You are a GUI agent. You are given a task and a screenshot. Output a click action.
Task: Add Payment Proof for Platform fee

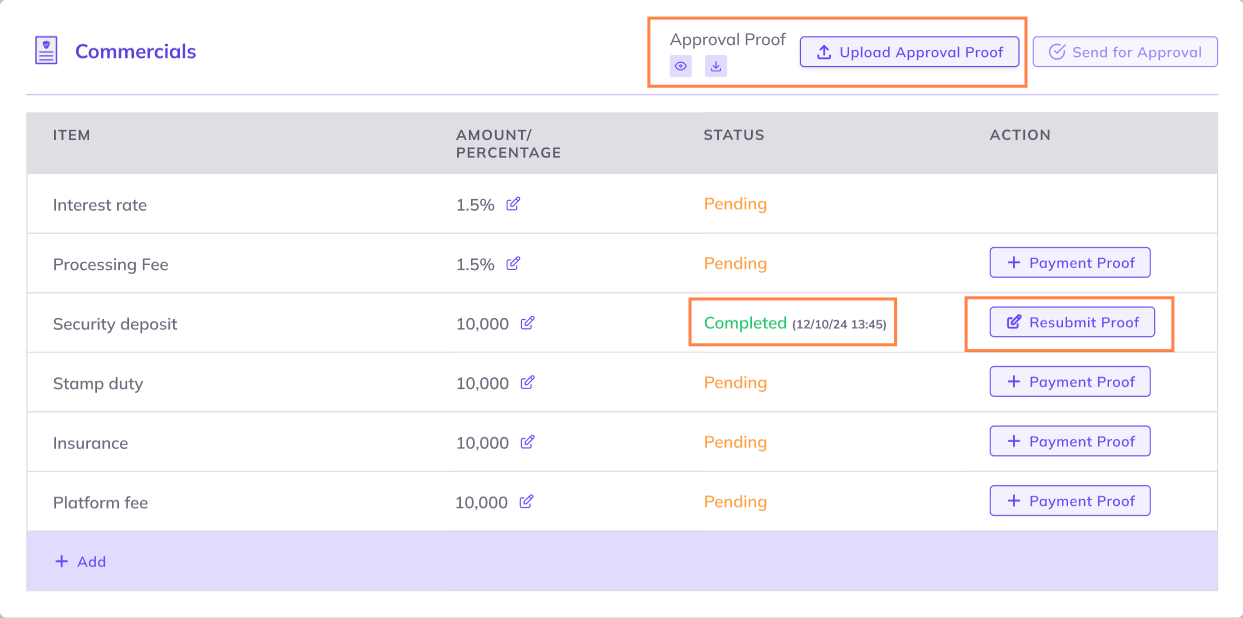tap(1070, 501)
